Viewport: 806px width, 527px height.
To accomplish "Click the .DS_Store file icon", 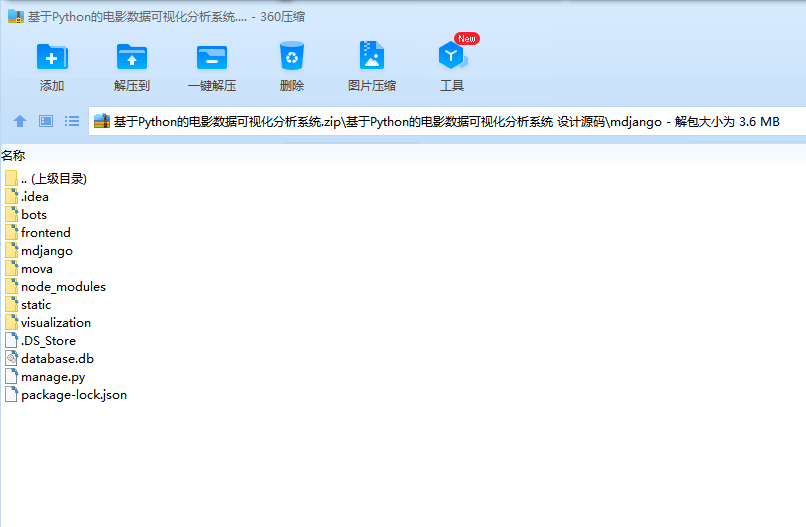I will pos(11,340).
